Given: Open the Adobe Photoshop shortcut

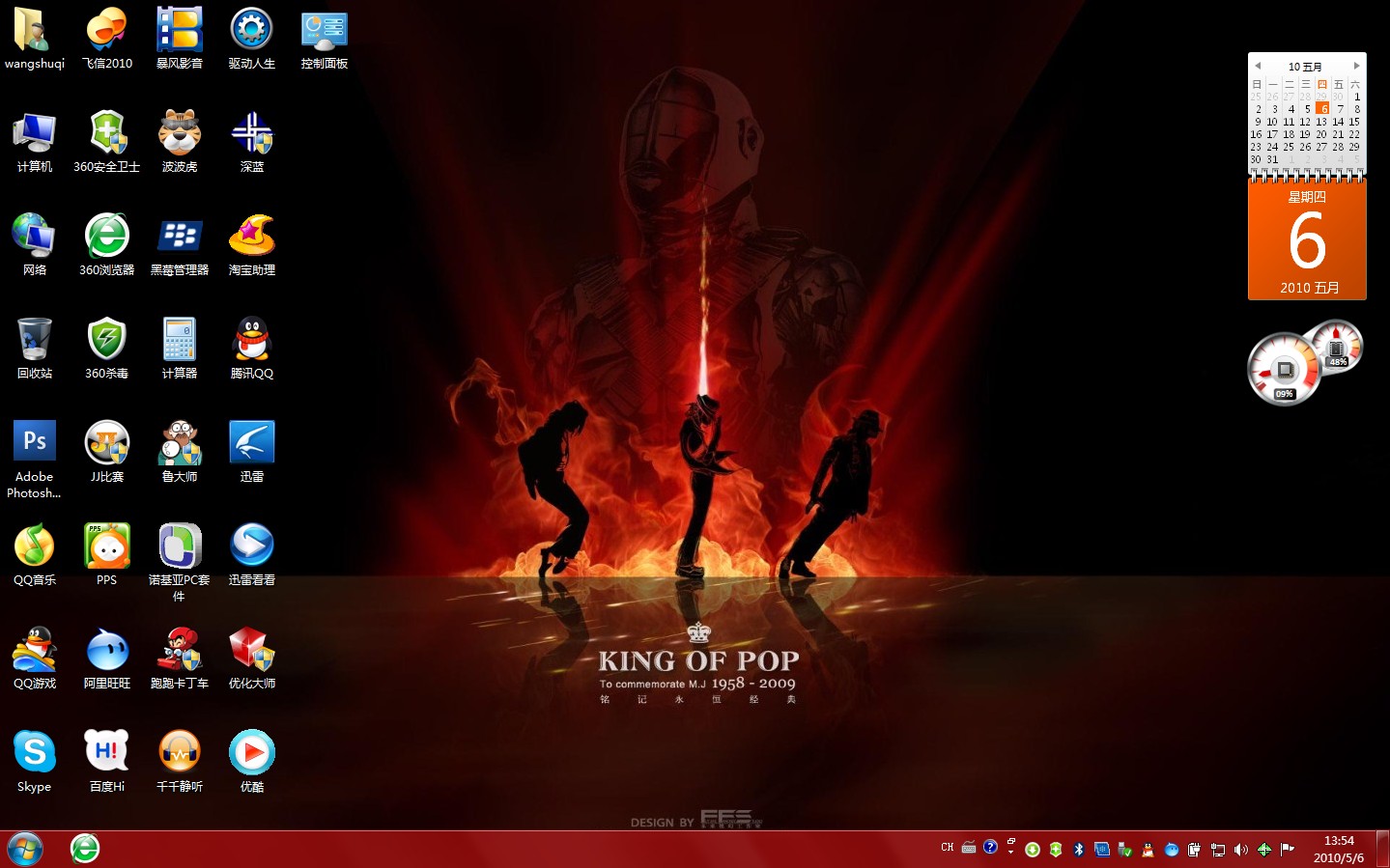Looking at the screenshot, I should pyautogui.click(x=35, y=460).
